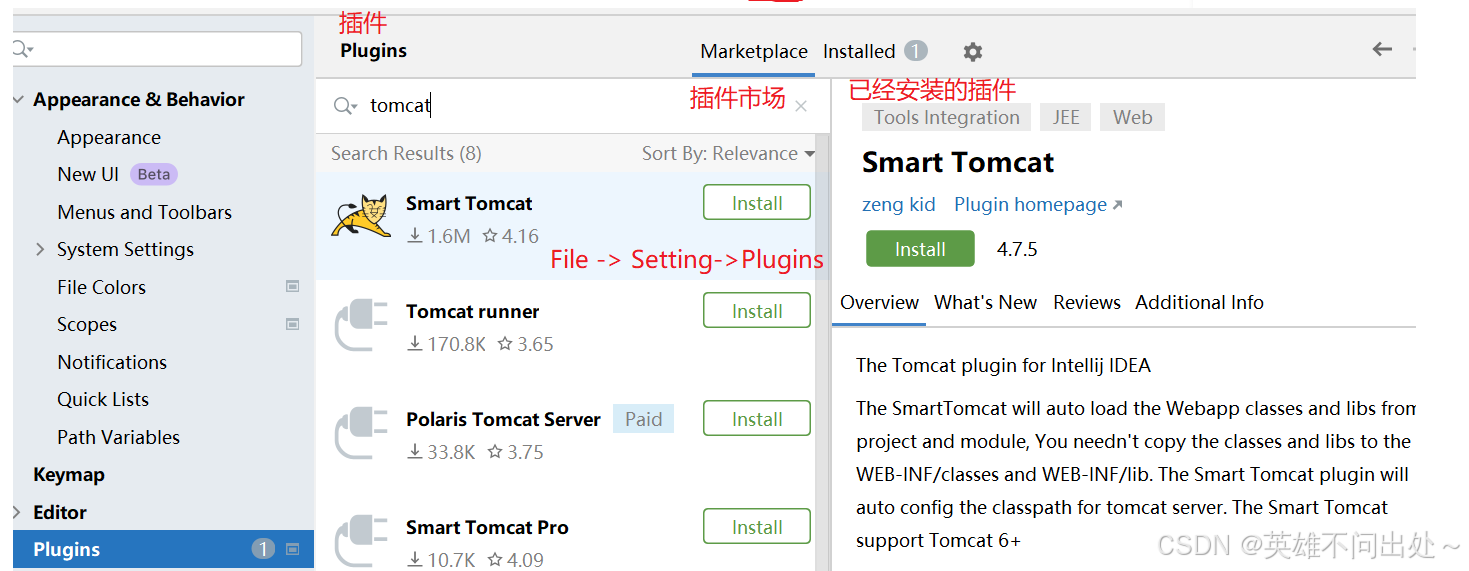1469x571 pixels.
Task: Click the Smart Tomcat Pro plug icon
Action: pyautogui.click(x=361, y=540)
